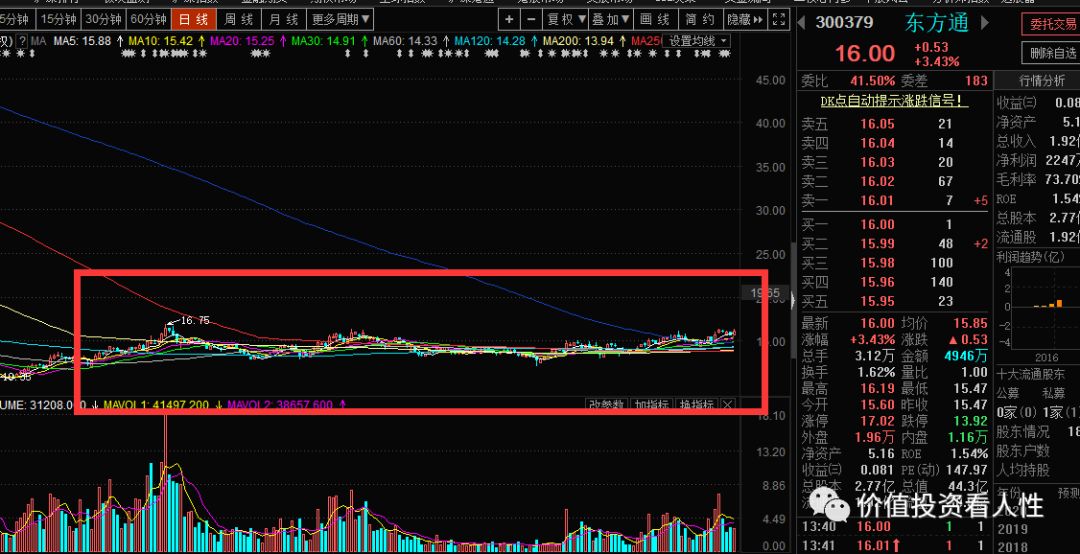Viewport: 1080px width, 554px height.
Task: Click the 16.75 high price marker
Action: tap(195, 320)
